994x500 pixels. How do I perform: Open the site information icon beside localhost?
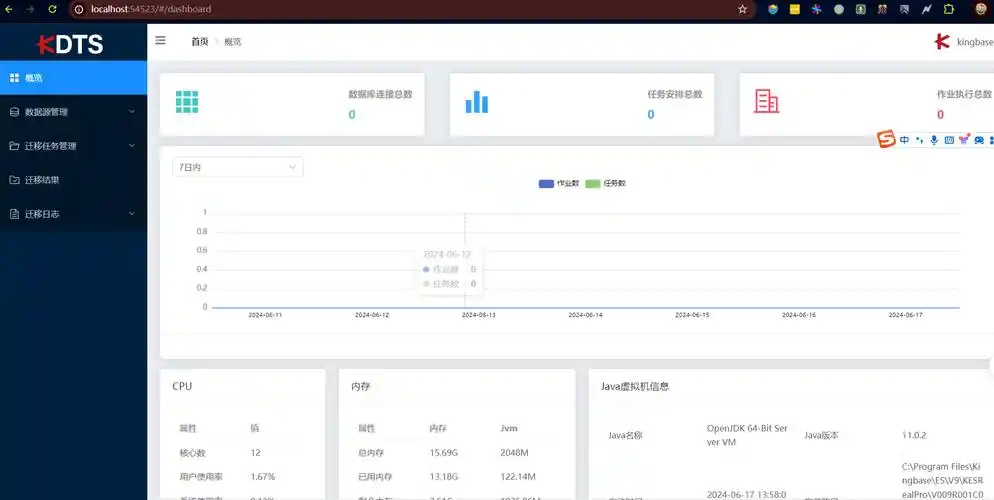click(79, 10)
